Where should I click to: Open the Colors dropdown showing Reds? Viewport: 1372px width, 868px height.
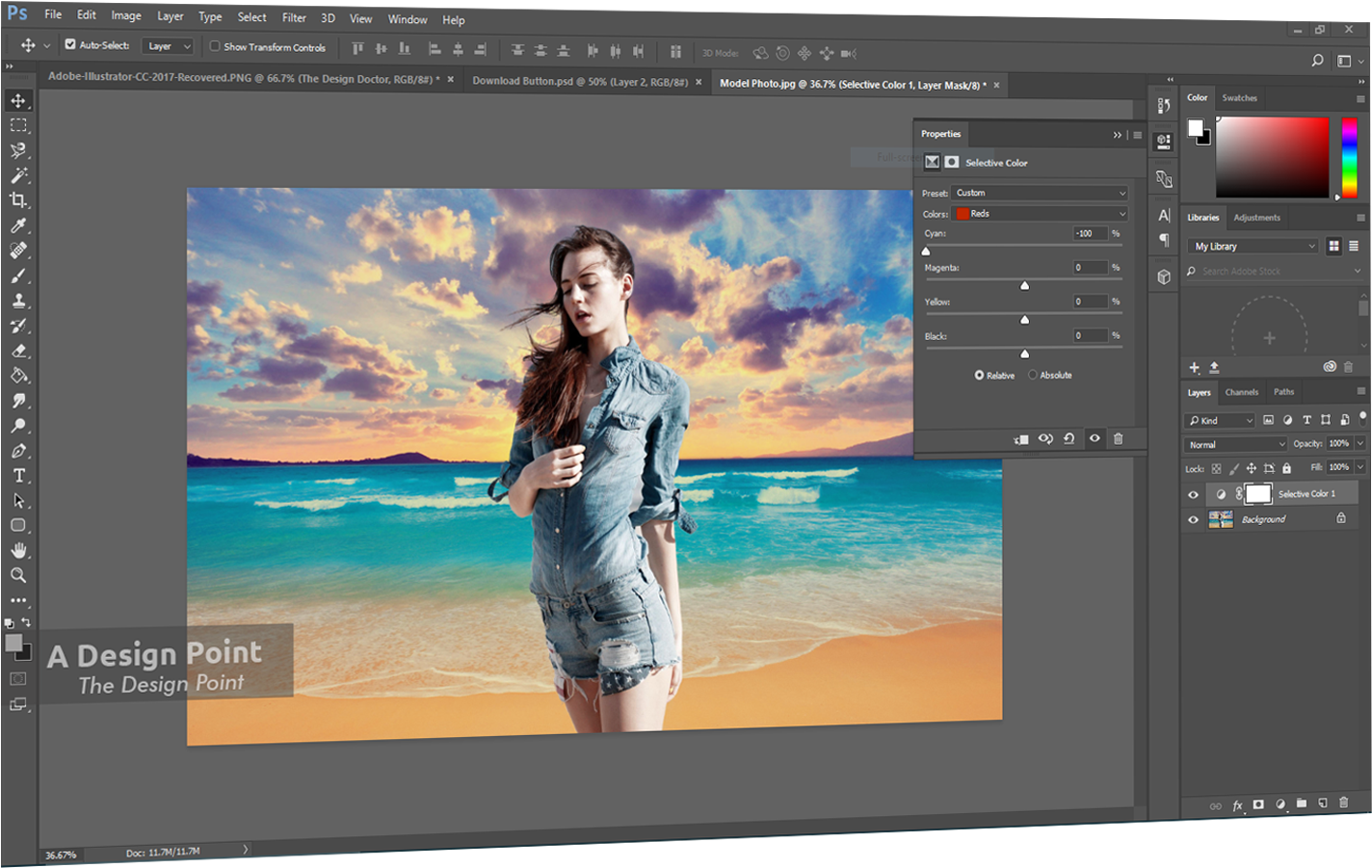tap(1039, 214)
